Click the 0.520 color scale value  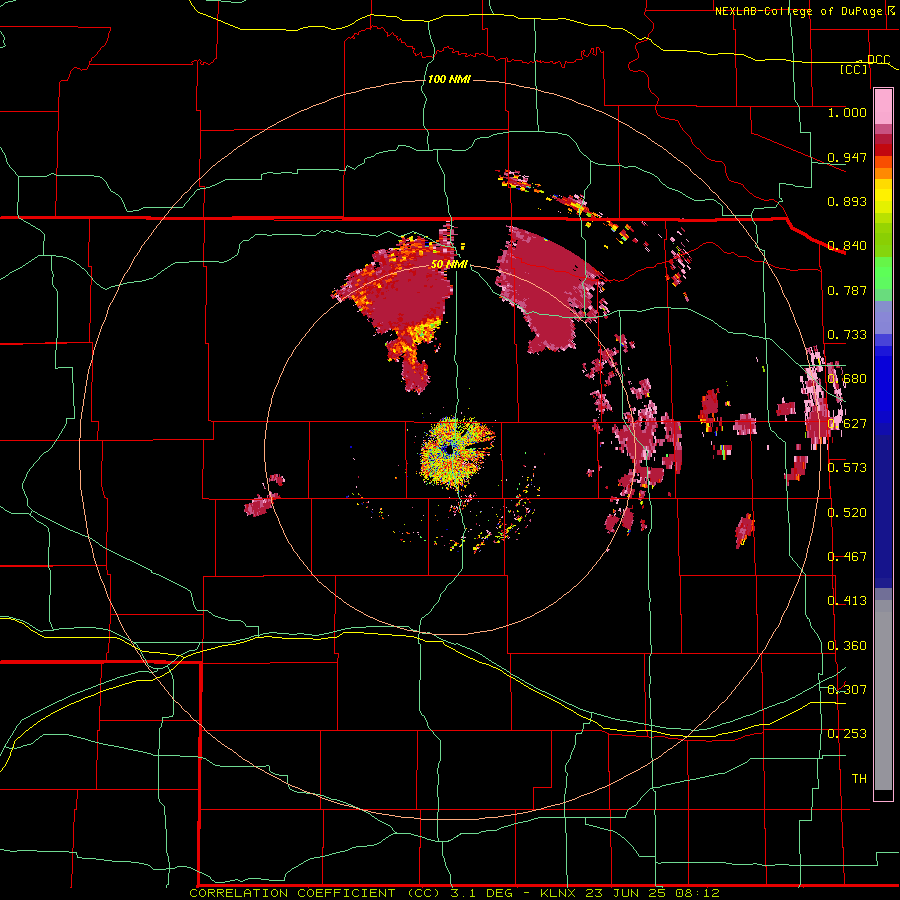[x=847, y=512]
